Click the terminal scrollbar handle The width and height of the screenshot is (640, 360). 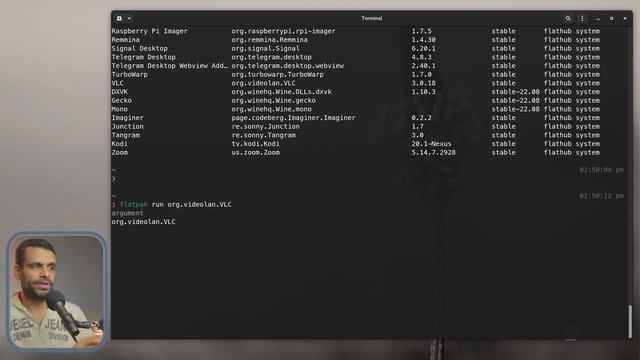630,321
